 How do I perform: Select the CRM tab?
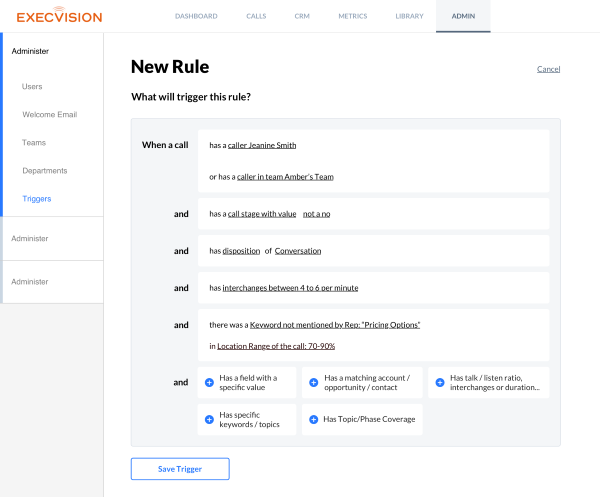302,16
